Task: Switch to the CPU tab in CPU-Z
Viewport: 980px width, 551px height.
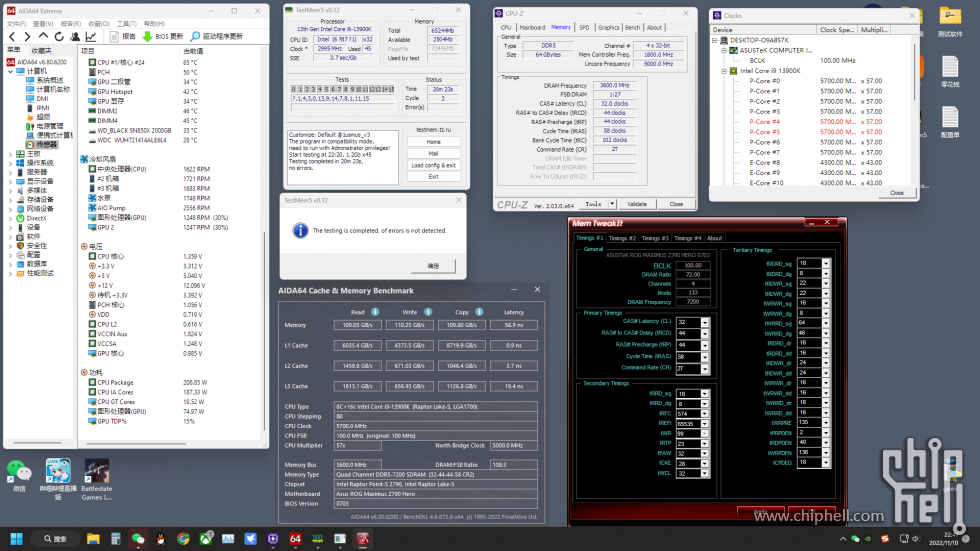Action: point(506,27)
